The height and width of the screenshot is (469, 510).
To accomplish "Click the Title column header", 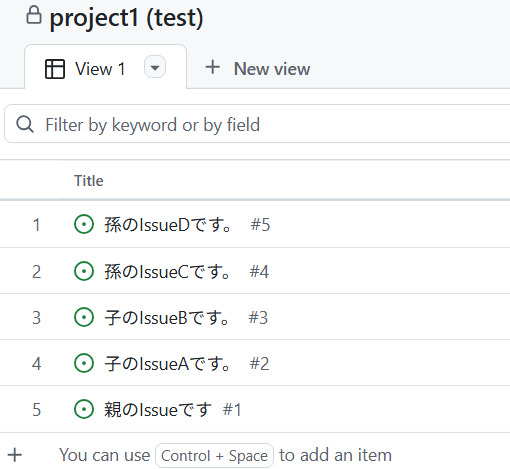I will click(x=89, y=181).
